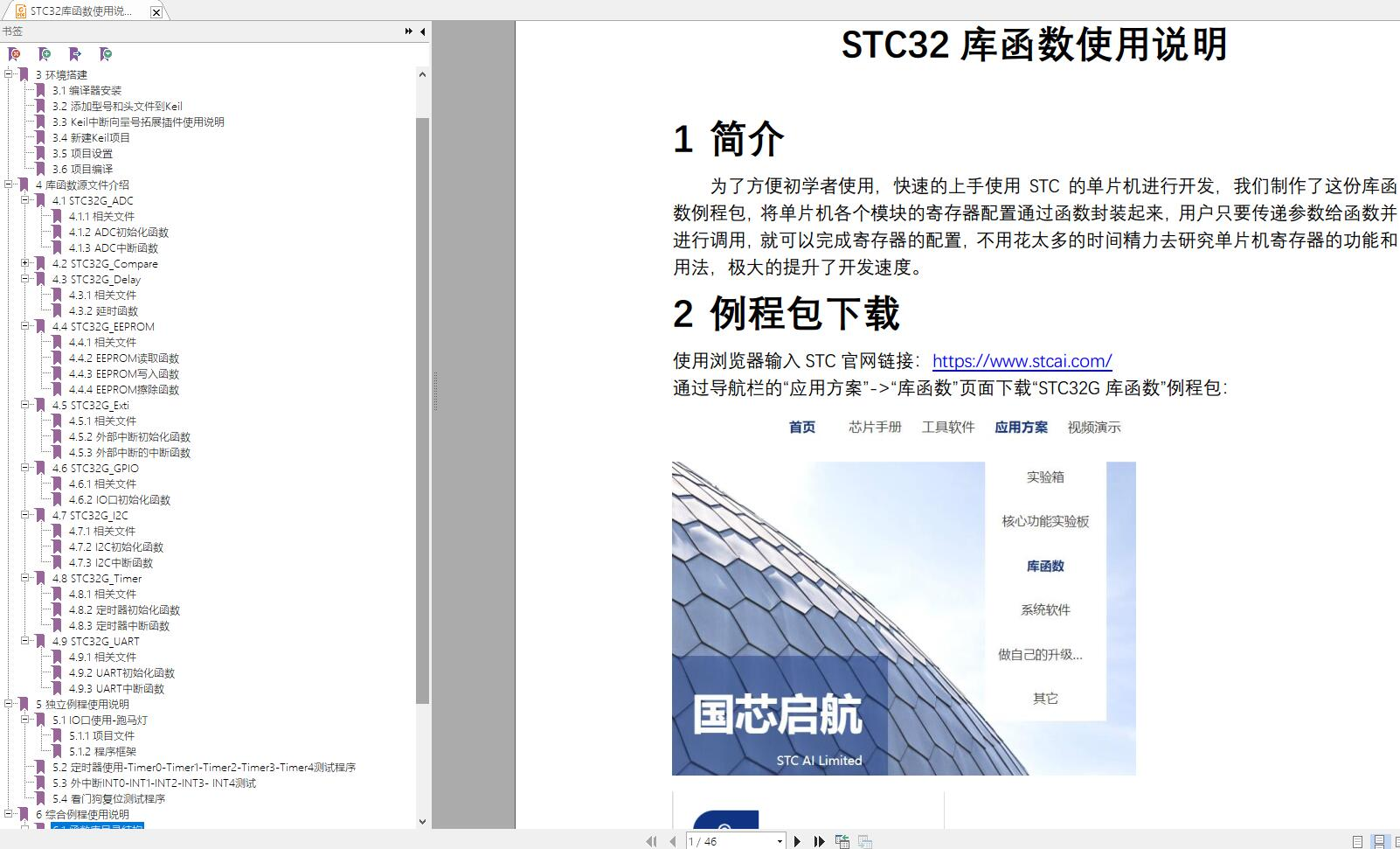Image resolution: width=1400 pixels, height=849 pixels.
Task: Open bookmark '4.4.3 EEPROM写入函数'
Action: [124, 373]
